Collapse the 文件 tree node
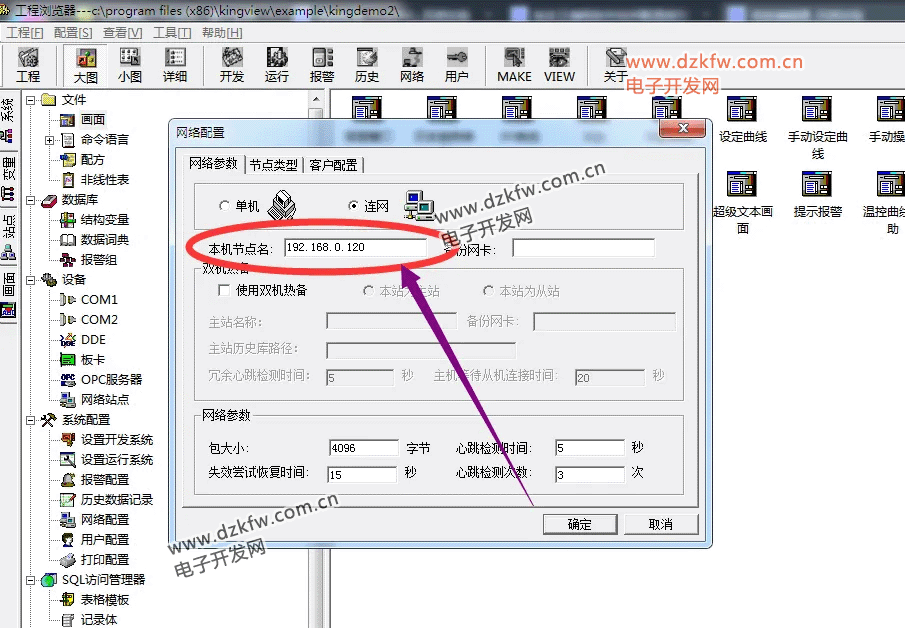Viewport: 905px width, 628px height. point(31,100)
